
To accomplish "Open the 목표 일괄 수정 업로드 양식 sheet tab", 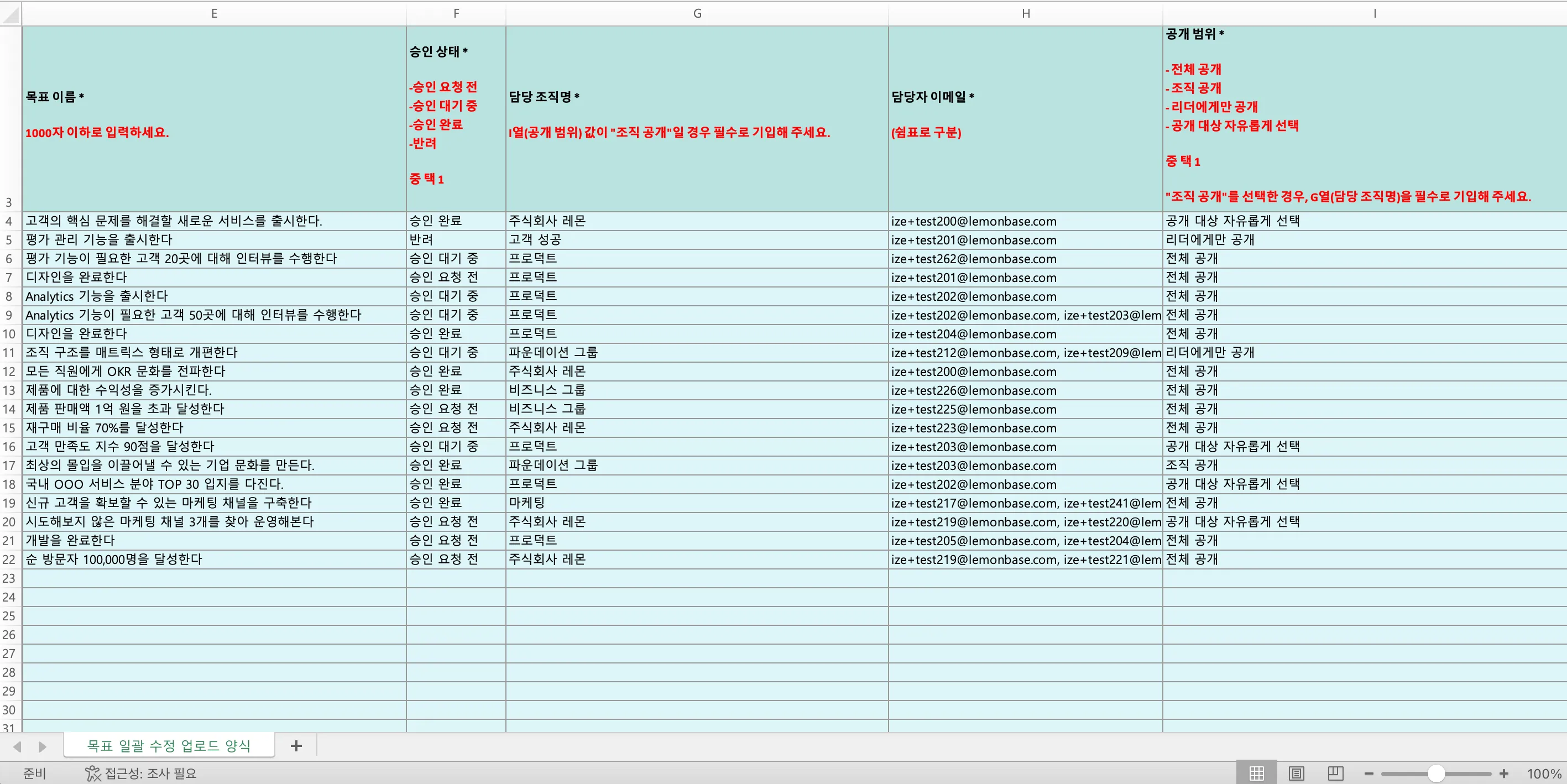I will (169, 746).
